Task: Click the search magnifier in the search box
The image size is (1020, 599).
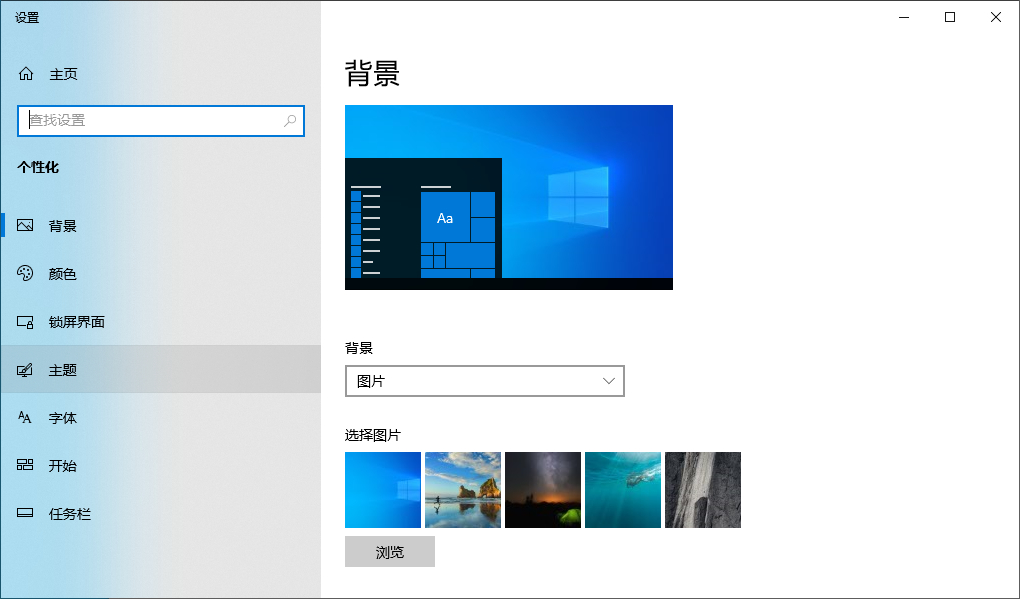Action: pos(290,120)
